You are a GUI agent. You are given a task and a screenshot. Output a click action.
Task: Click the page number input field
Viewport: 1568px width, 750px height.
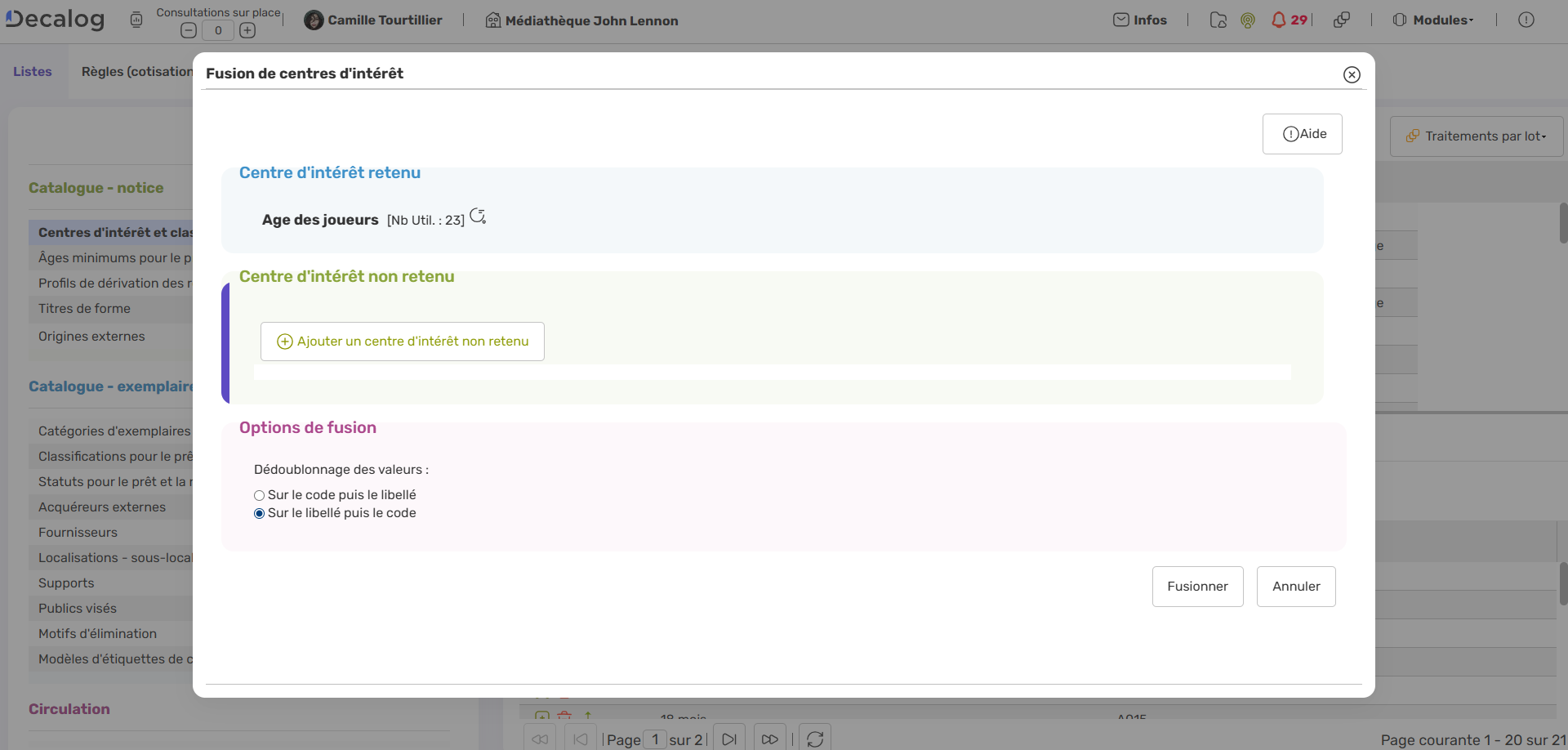point(653,739)
